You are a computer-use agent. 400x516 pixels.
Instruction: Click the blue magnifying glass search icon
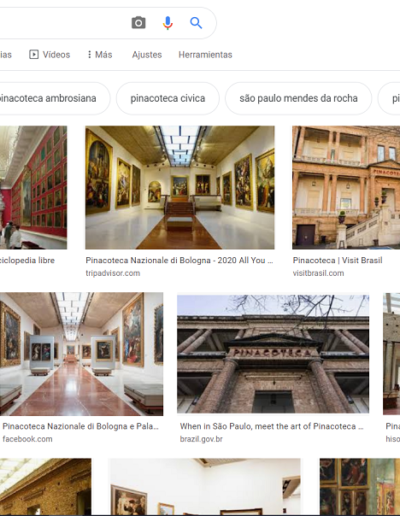tap(196, 23)
